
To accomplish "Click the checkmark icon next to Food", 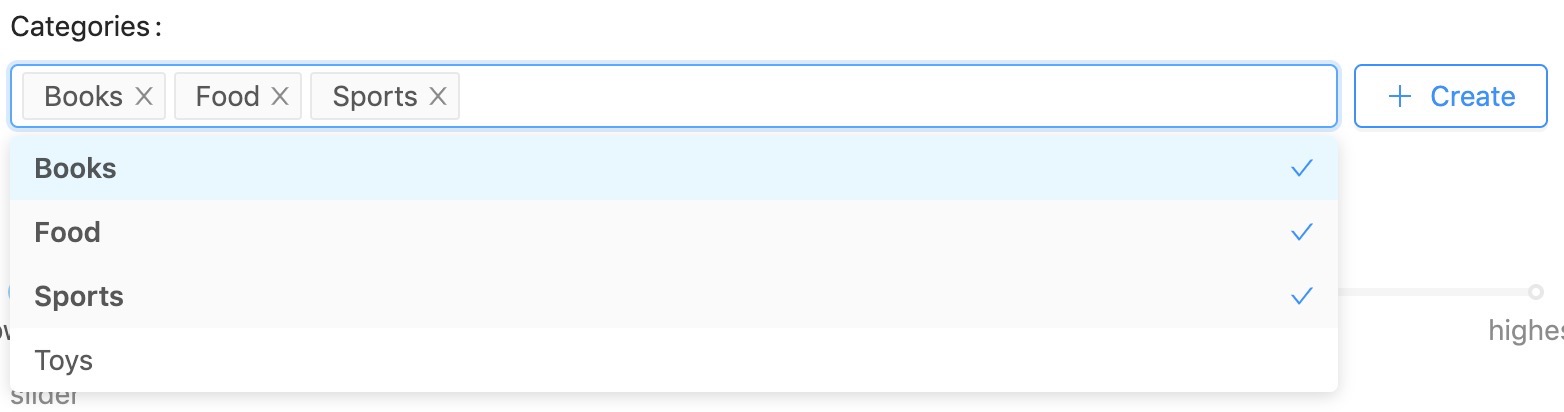I will point(1301,232).
